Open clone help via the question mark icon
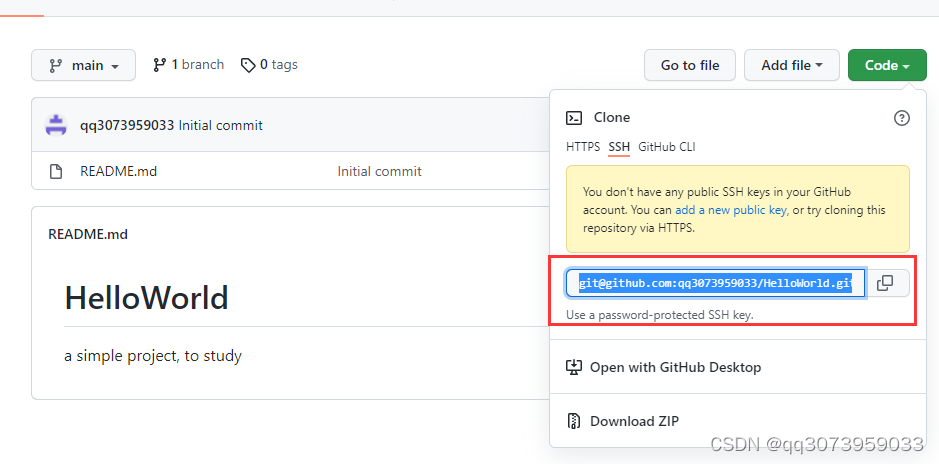The width and height of the screenshot is (939, 464). pos(901,118)
